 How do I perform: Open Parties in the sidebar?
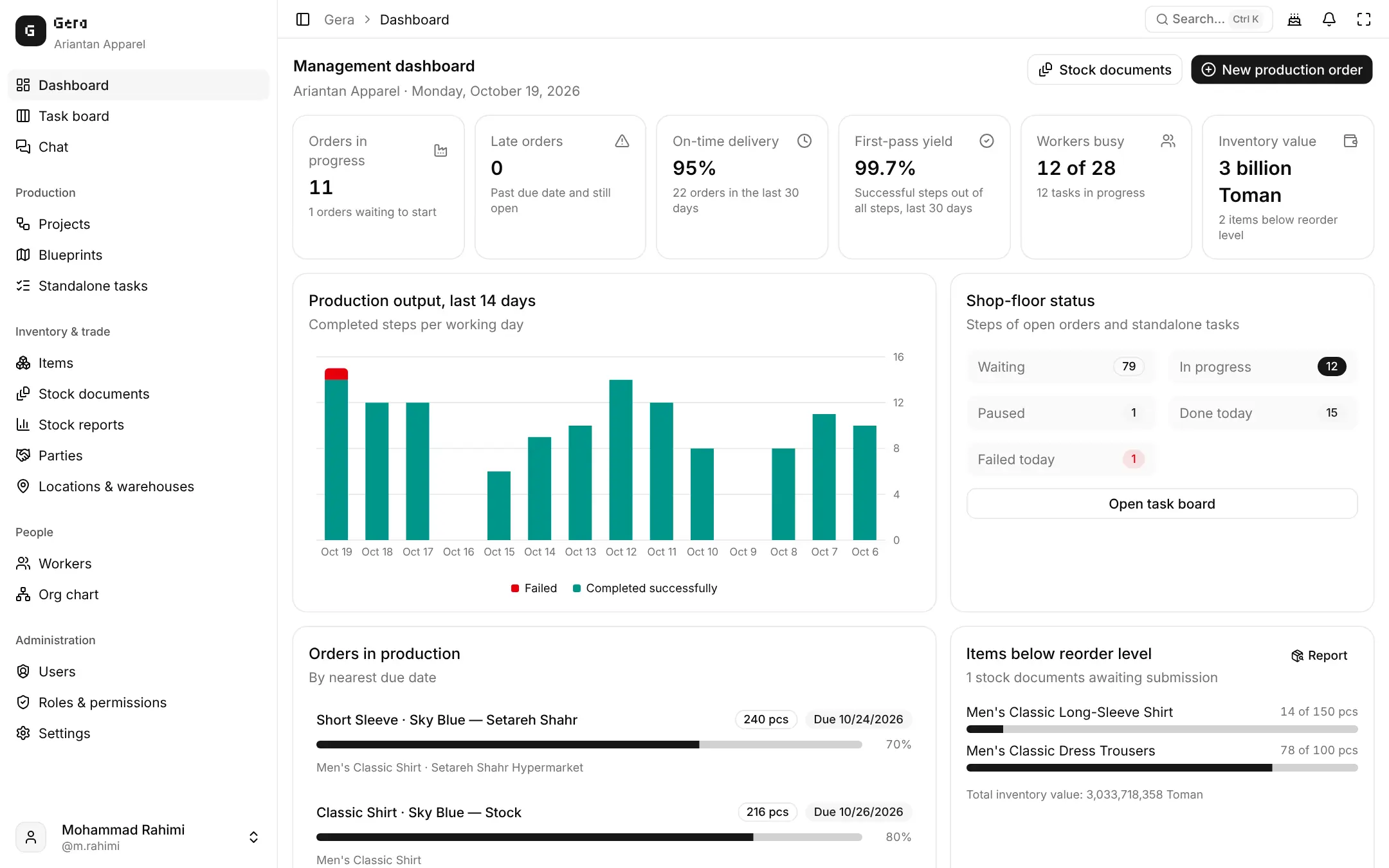pos(138,455)
